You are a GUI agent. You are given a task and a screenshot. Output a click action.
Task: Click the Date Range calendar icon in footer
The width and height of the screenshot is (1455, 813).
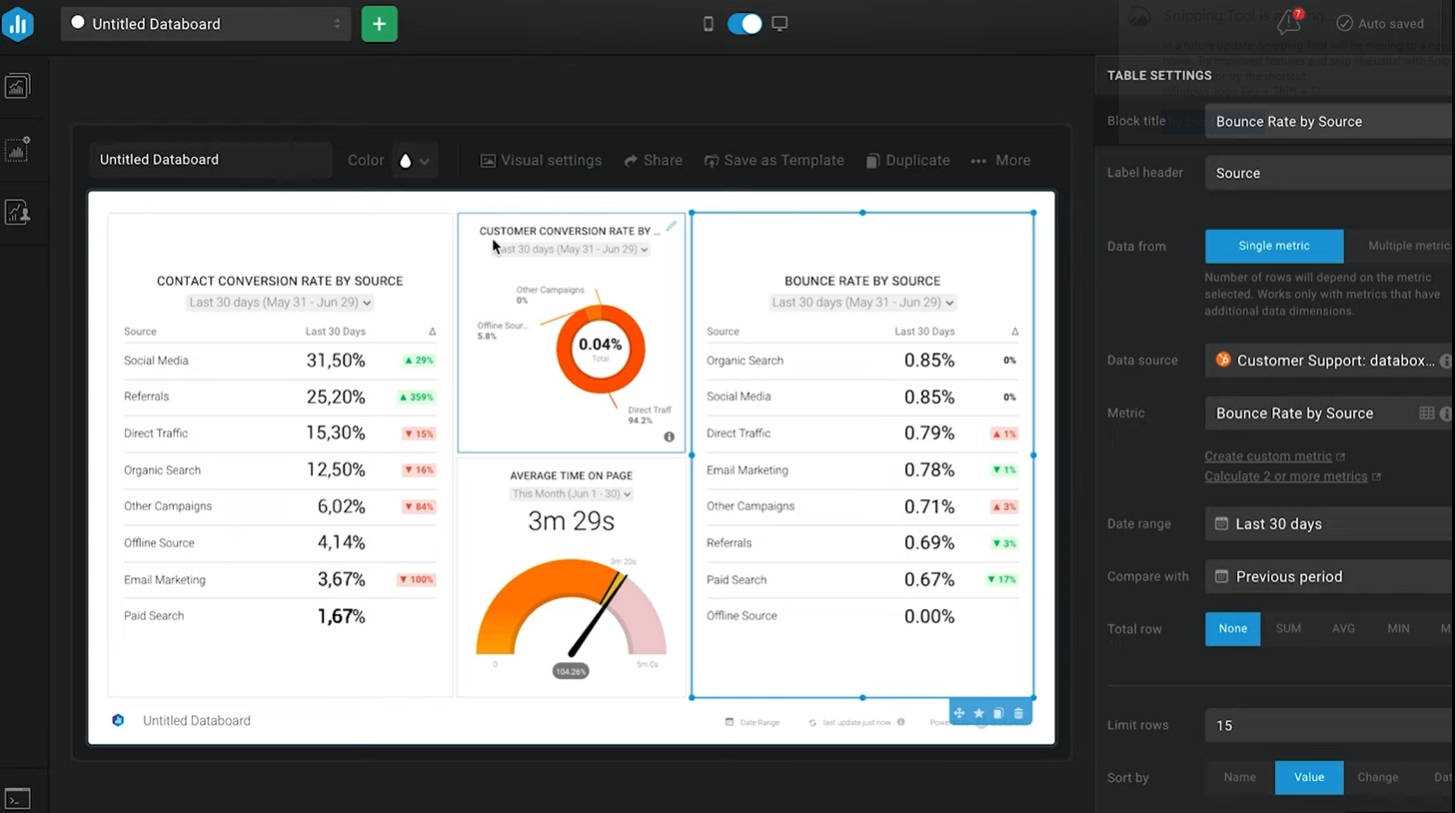[729, 722]
